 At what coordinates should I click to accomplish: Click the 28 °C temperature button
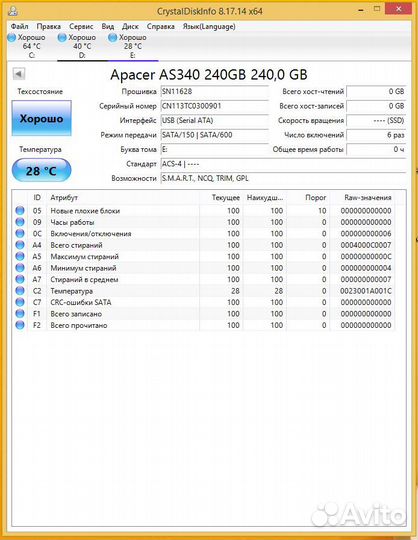tap(41, 170)
